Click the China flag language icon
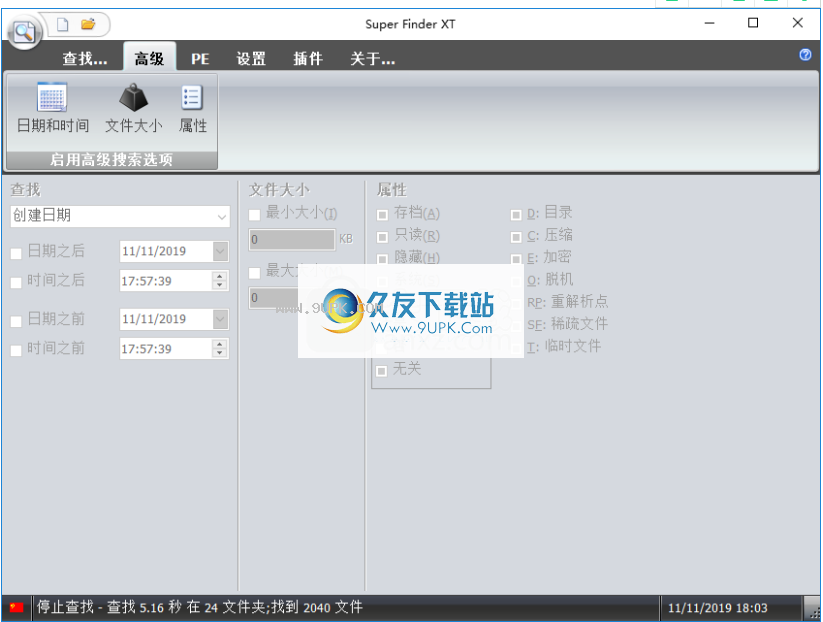 click(17, 607)
